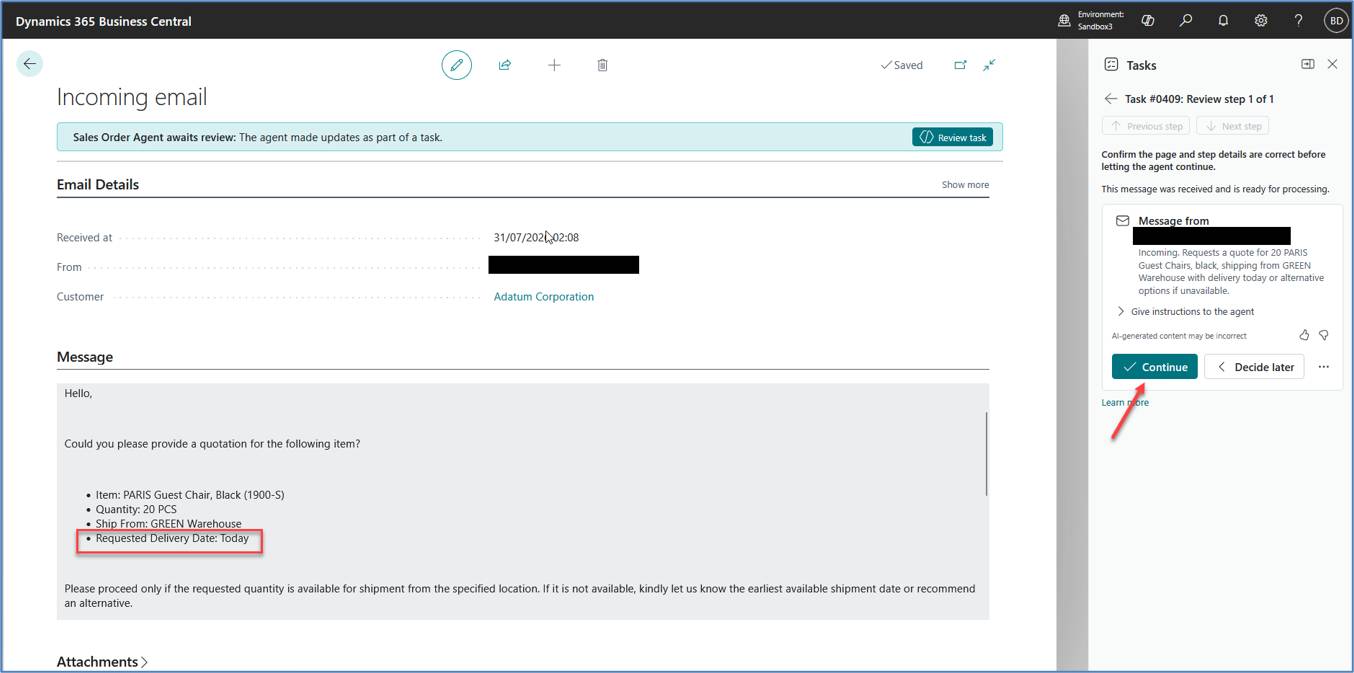Open settings gear icon

coord(1261,20)
